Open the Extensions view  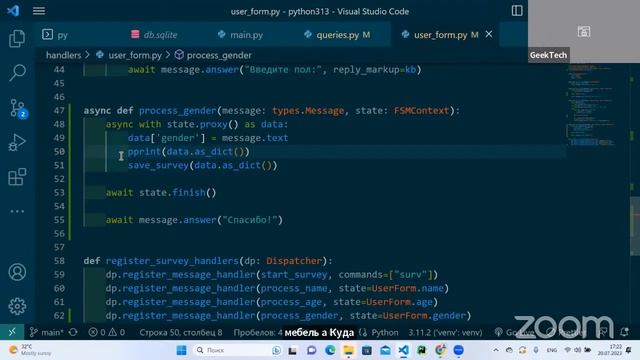pos(17,177)
